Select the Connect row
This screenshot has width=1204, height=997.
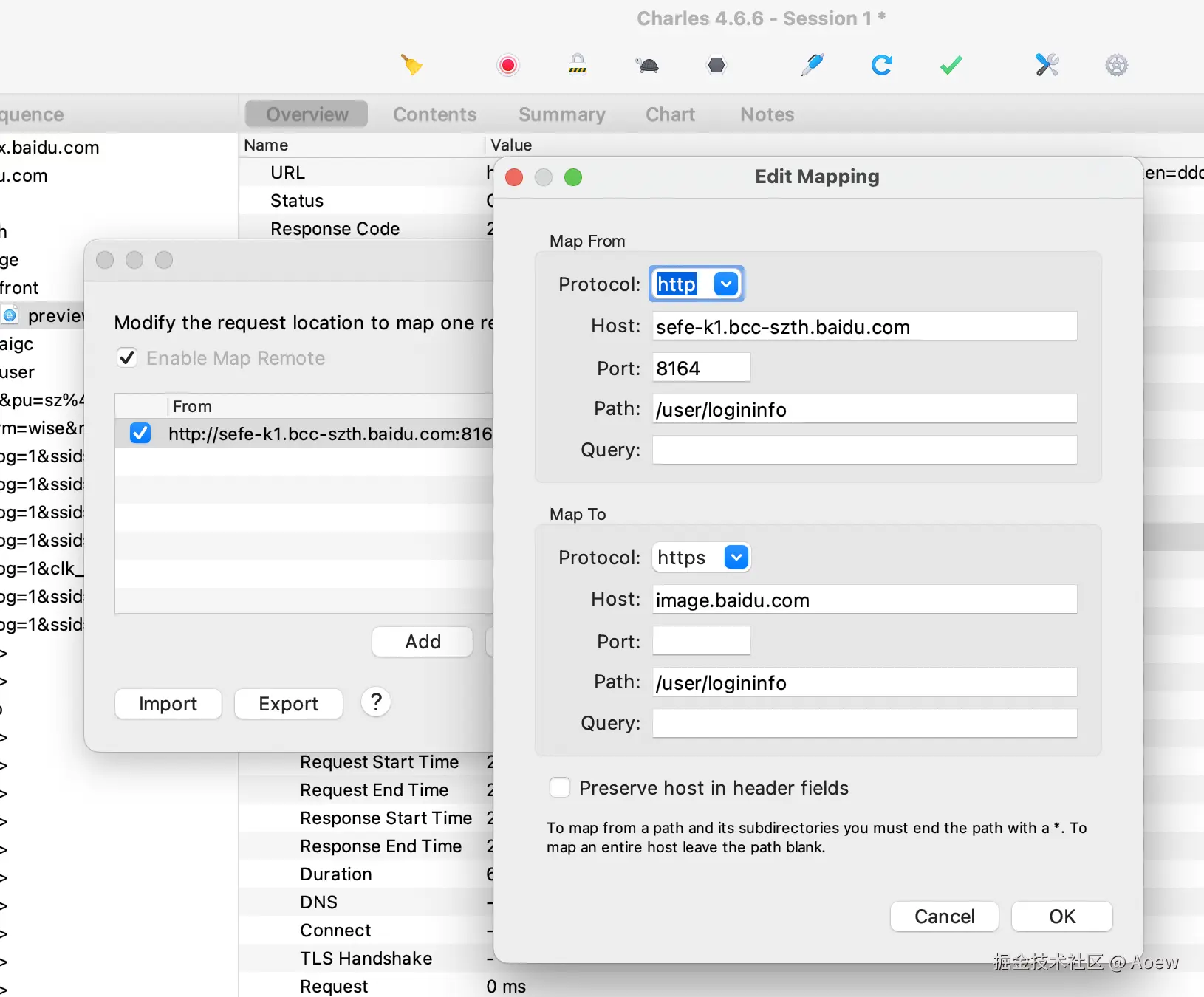[366, 931]
